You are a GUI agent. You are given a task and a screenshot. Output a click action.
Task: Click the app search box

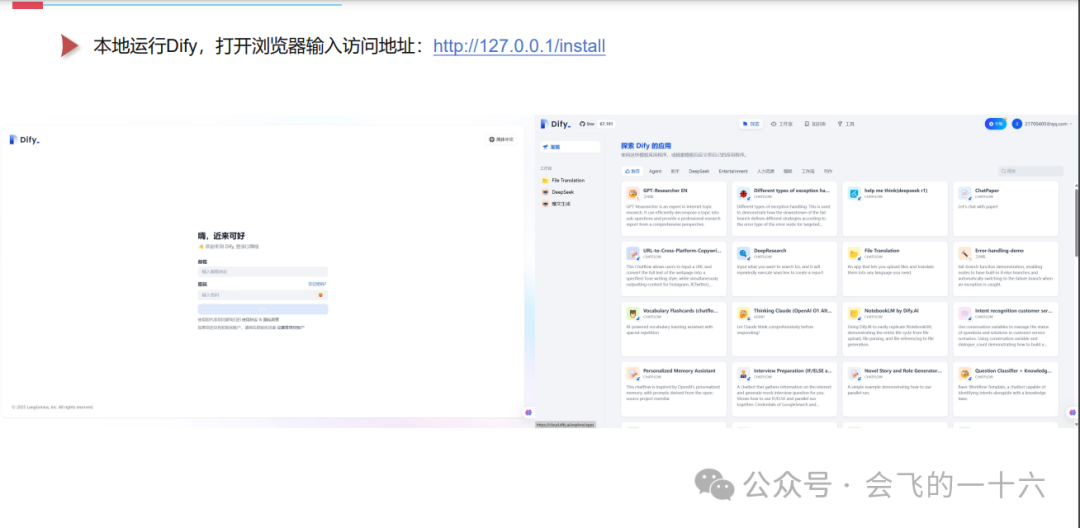[1031, 171]
